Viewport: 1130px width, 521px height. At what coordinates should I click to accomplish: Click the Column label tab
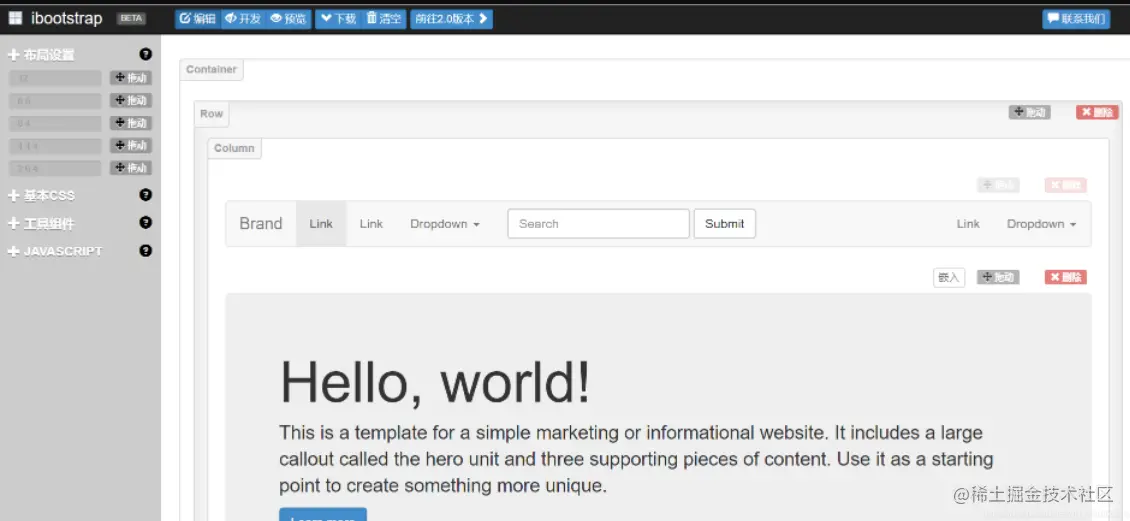click(234, 148)
